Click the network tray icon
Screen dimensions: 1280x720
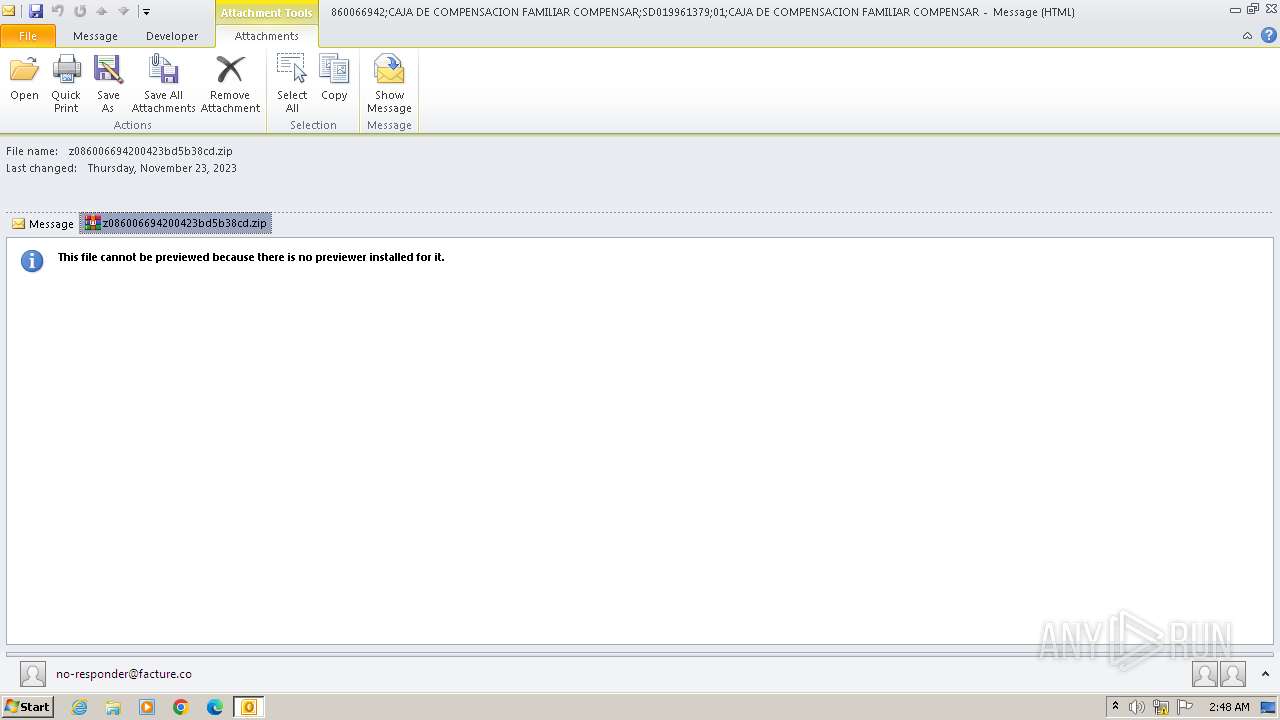[x=1161, y=707]
